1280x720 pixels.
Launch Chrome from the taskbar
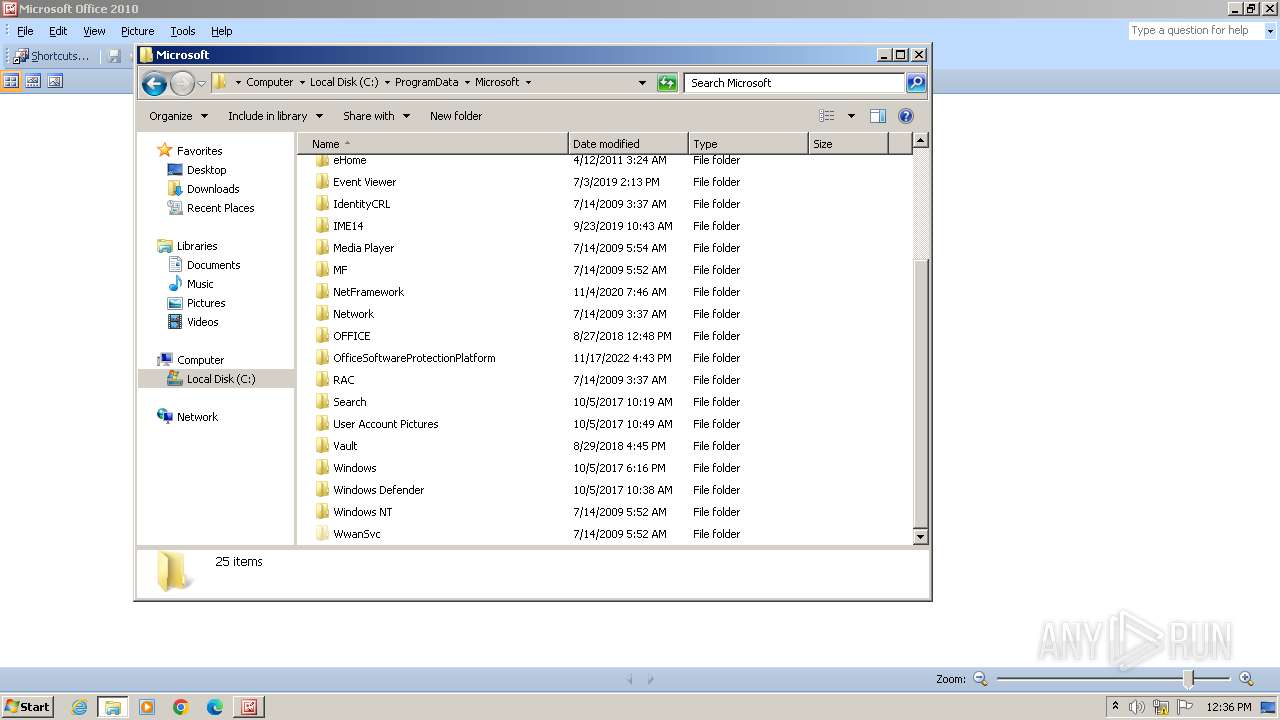tap(181, 707)
